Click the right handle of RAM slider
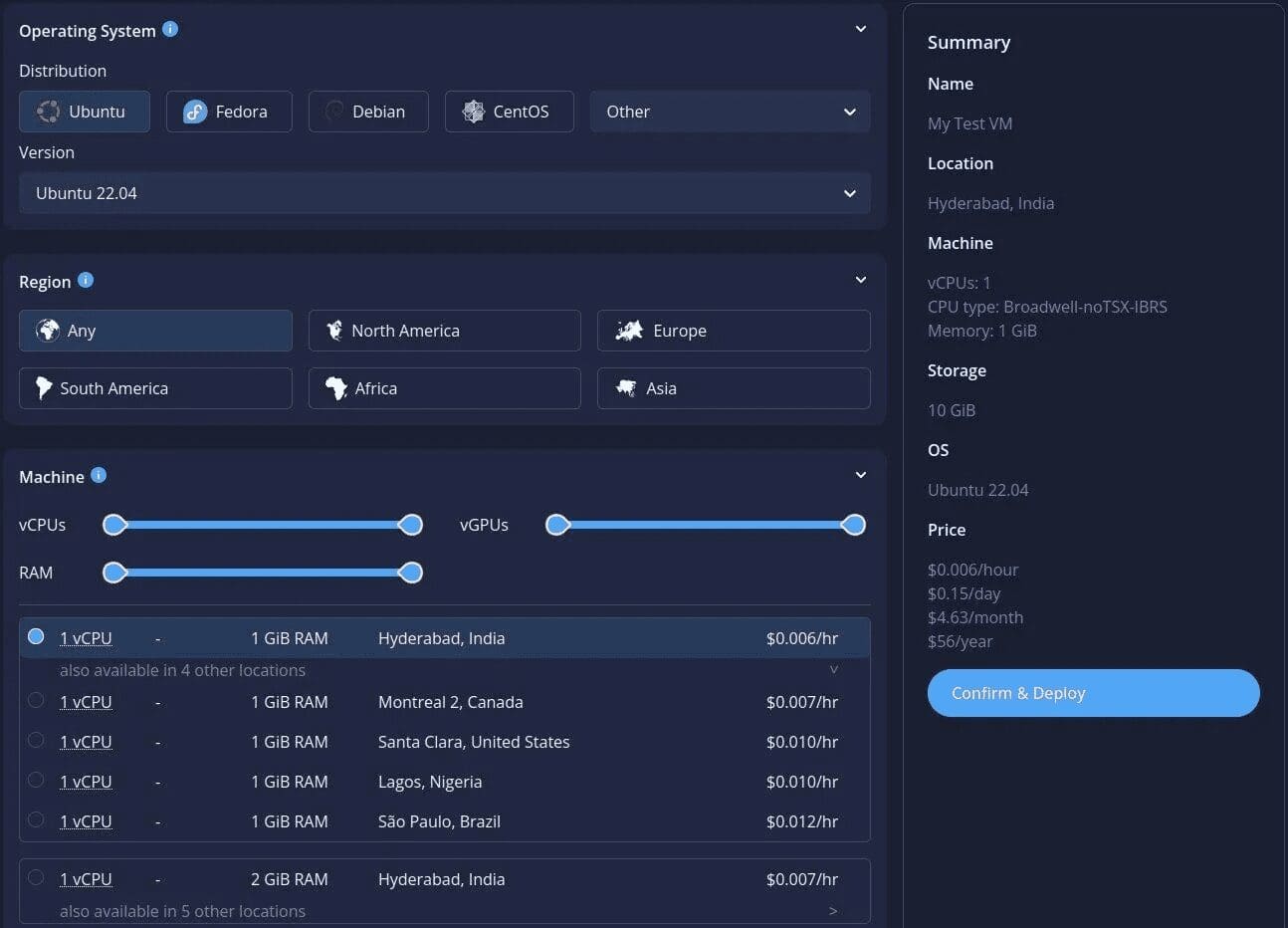Screen dimensions: 1288x928 click(410, 573)
